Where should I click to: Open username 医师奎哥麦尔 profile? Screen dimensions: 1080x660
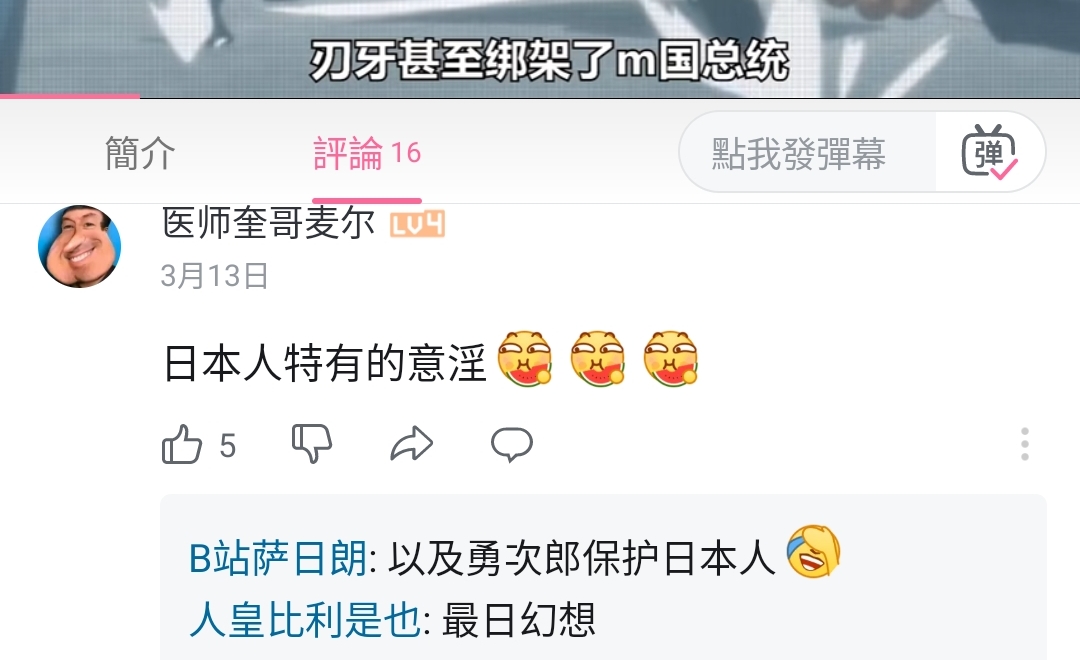pos(268,223)
